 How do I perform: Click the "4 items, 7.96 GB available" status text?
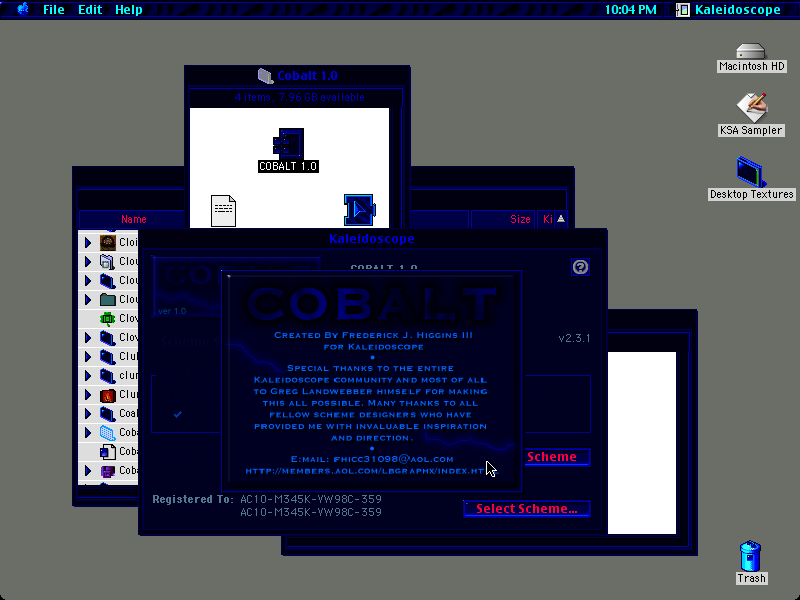299,97
